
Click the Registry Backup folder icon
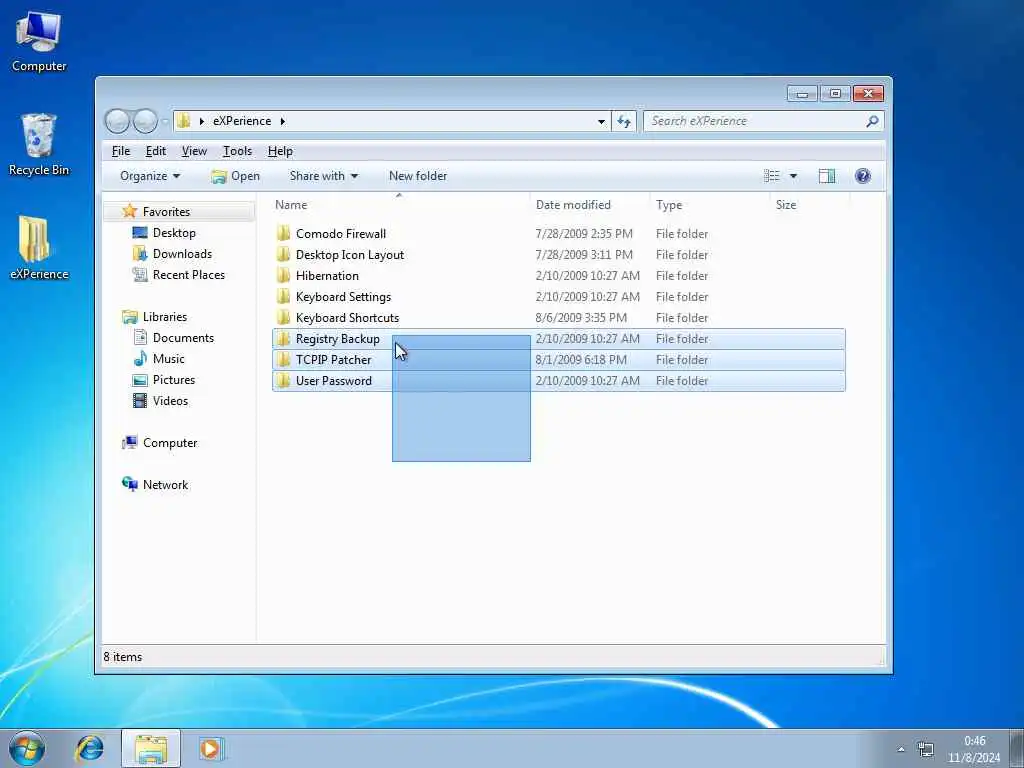click(283, 338)
